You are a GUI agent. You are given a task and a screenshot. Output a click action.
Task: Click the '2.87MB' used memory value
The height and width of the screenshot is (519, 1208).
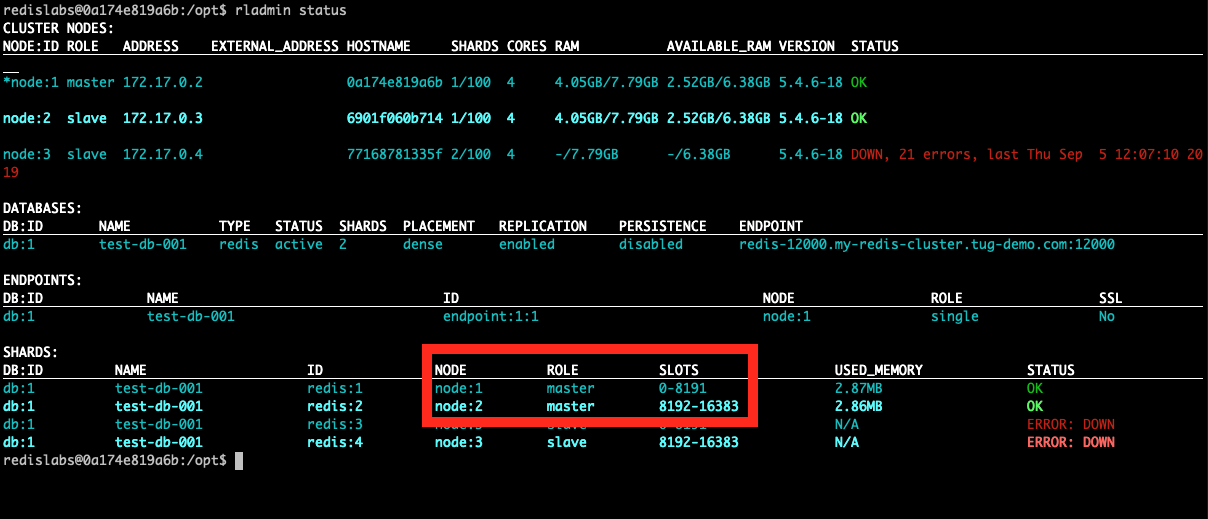click(x=859, y=388)
